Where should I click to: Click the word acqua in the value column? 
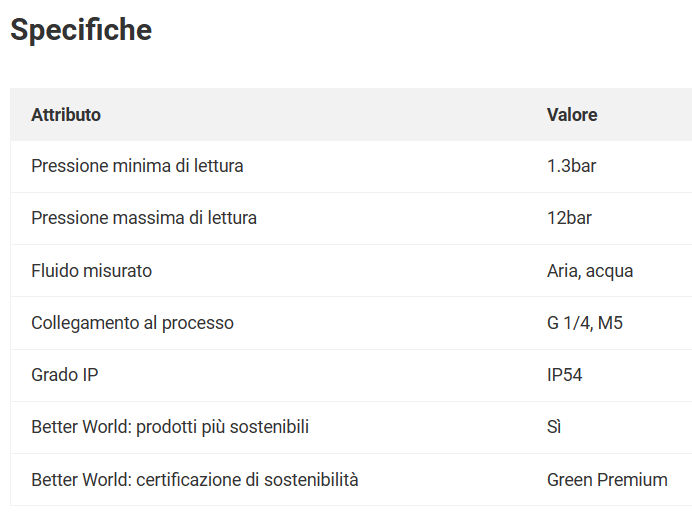609,272
